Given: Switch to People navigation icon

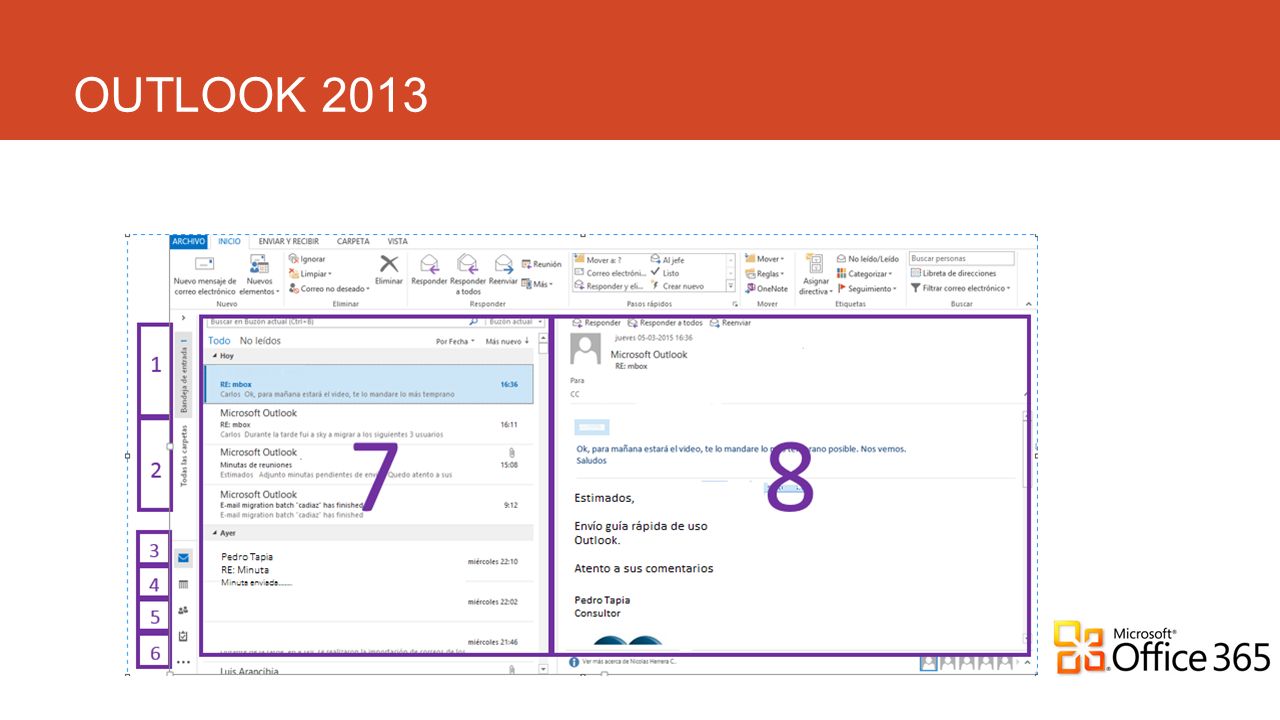Looking at the screenshot, I should click(183, 610).
